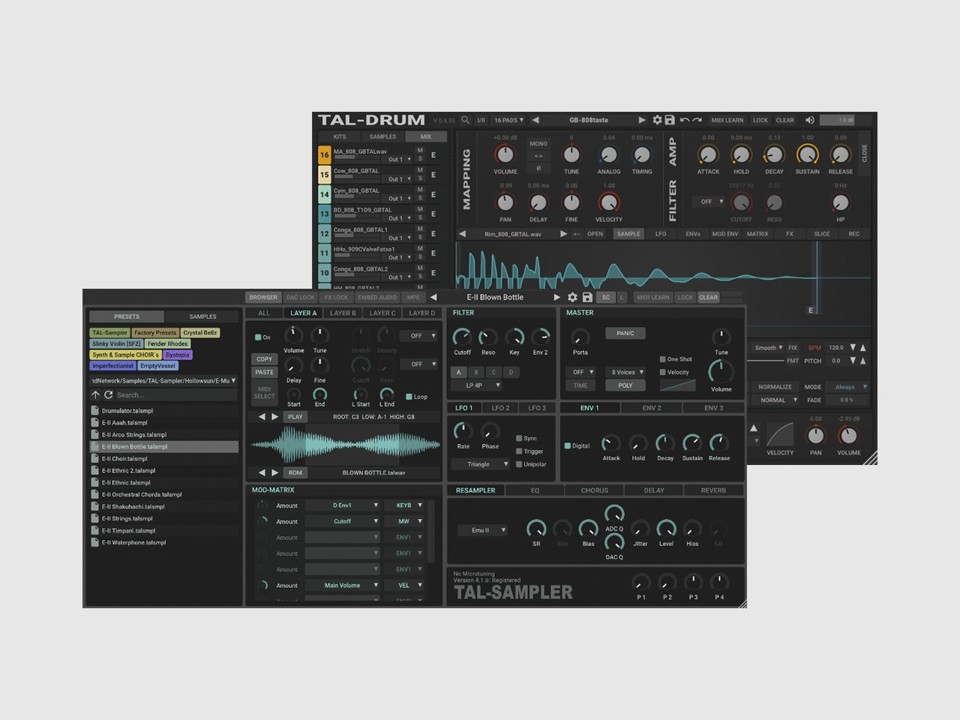Click the PLAY button above the waveform

295,416
